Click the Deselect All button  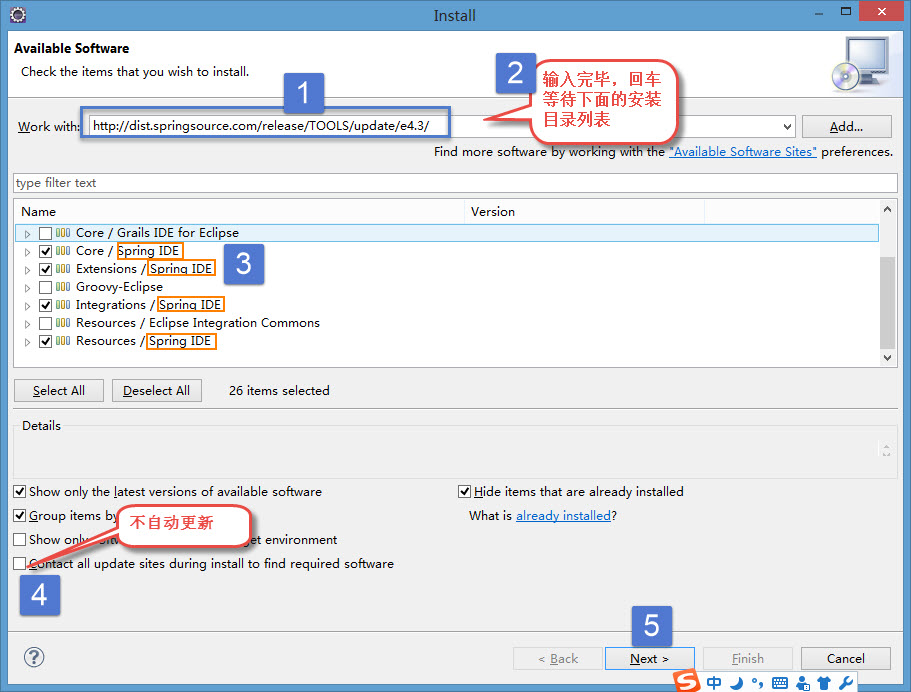(x=156, y=390)
